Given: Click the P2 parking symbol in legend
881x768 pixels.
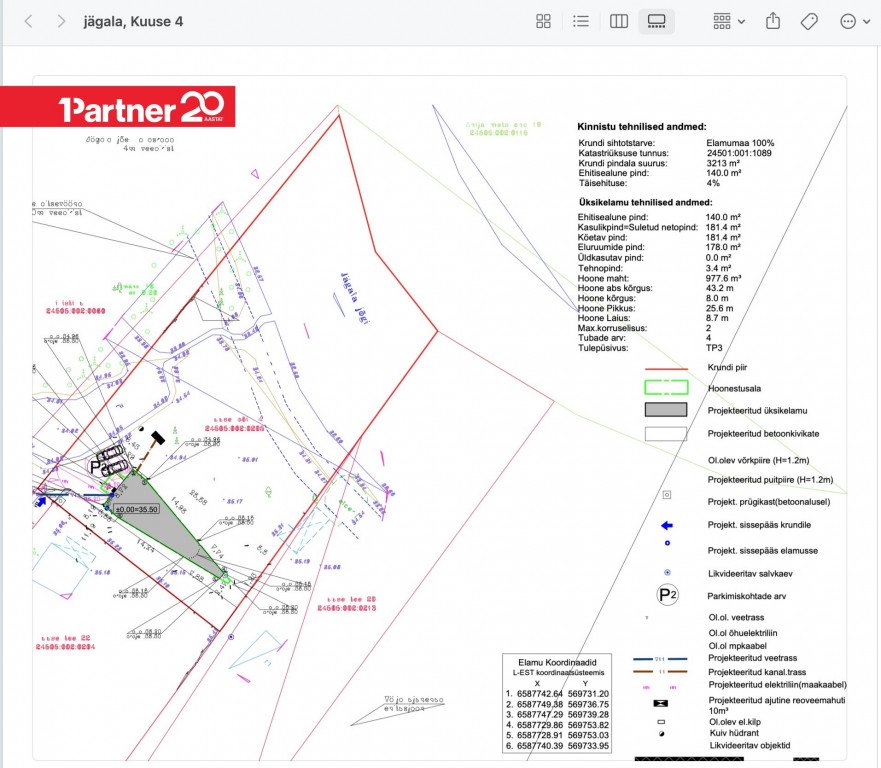Looking at the screenshot, I should coord(667,595).
